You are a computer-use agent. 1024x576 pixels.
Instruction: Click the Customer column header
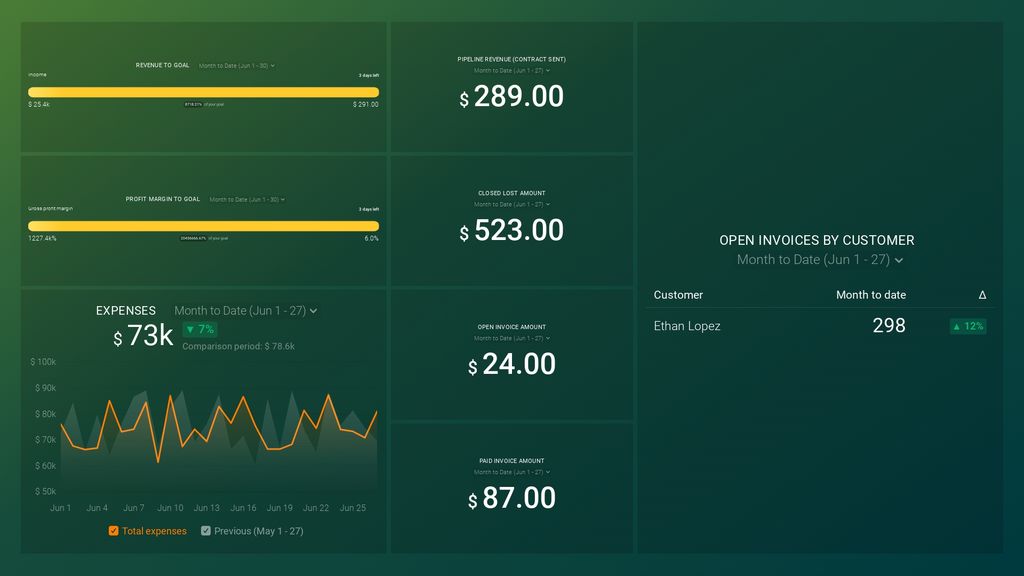pyautogui.click(x=678, y=295)
